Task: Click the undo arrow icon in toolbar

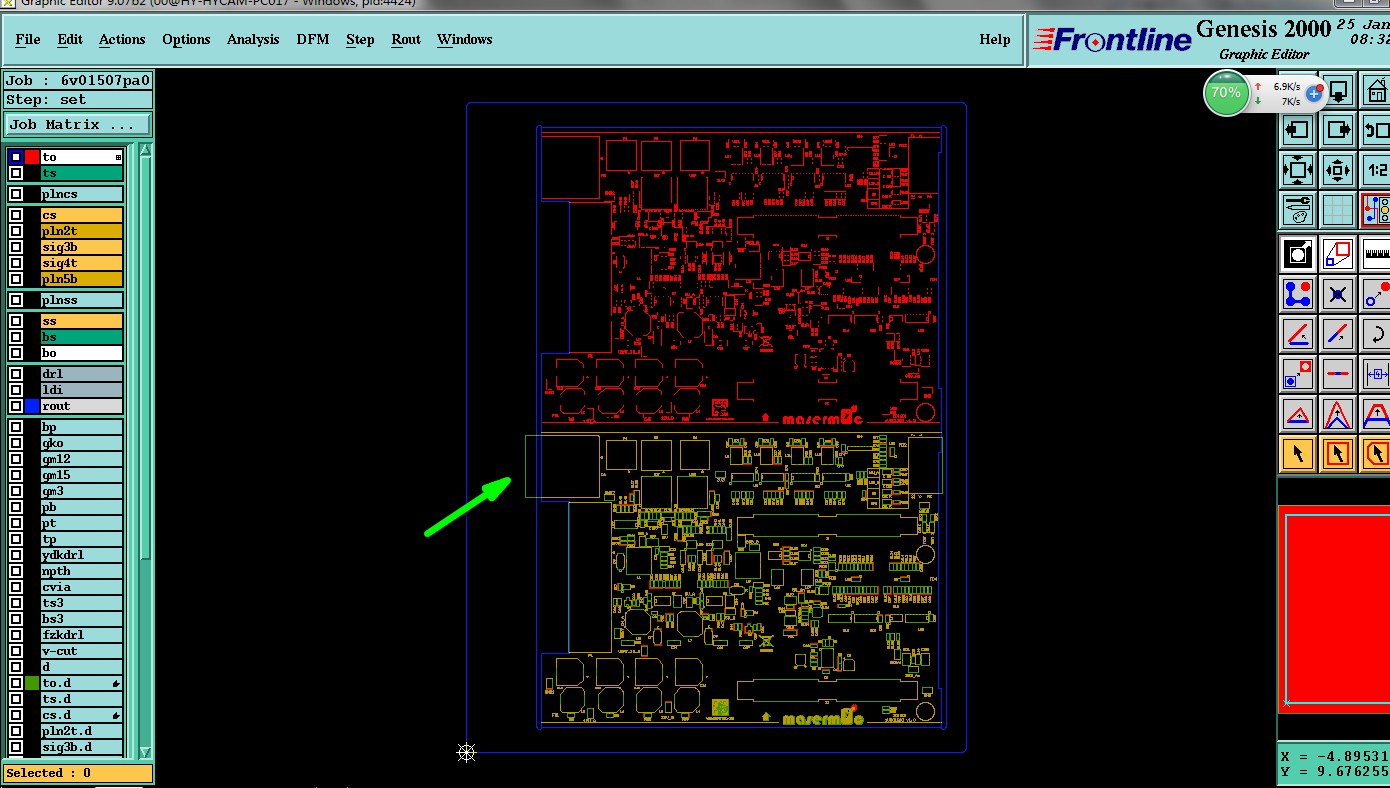Action: pos(1377,130)
